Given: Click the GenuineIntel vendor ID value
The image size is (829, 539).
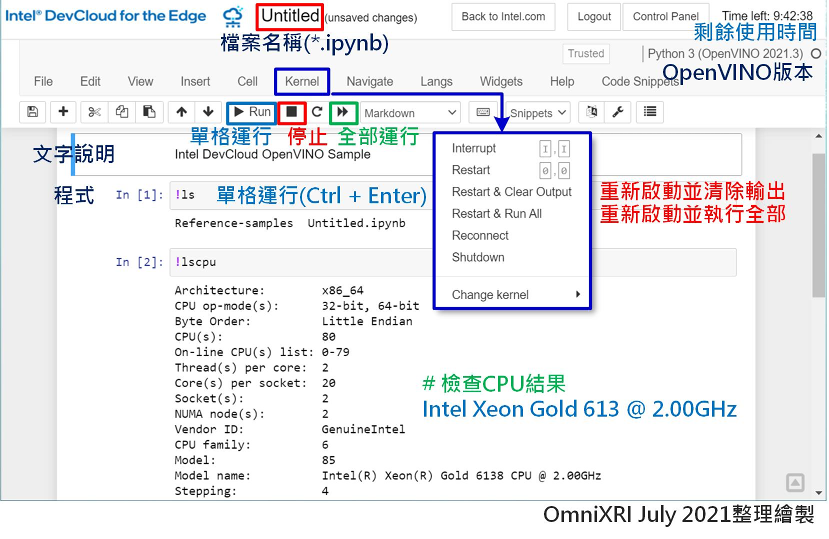Looking at the screenshot, I should click(x=363, y=430).
